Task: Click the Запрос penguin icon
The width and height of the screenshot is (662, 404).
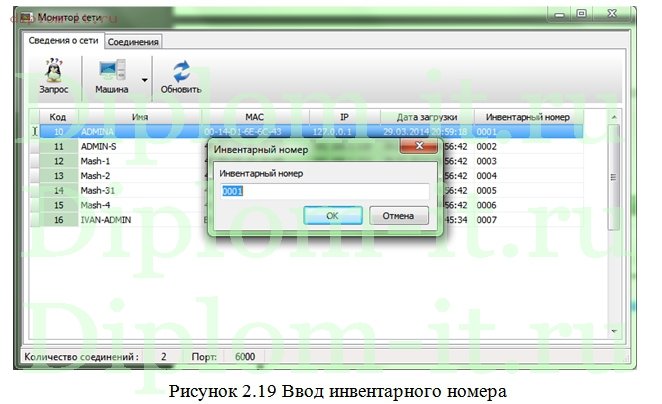Action: [x=54, y=70]
